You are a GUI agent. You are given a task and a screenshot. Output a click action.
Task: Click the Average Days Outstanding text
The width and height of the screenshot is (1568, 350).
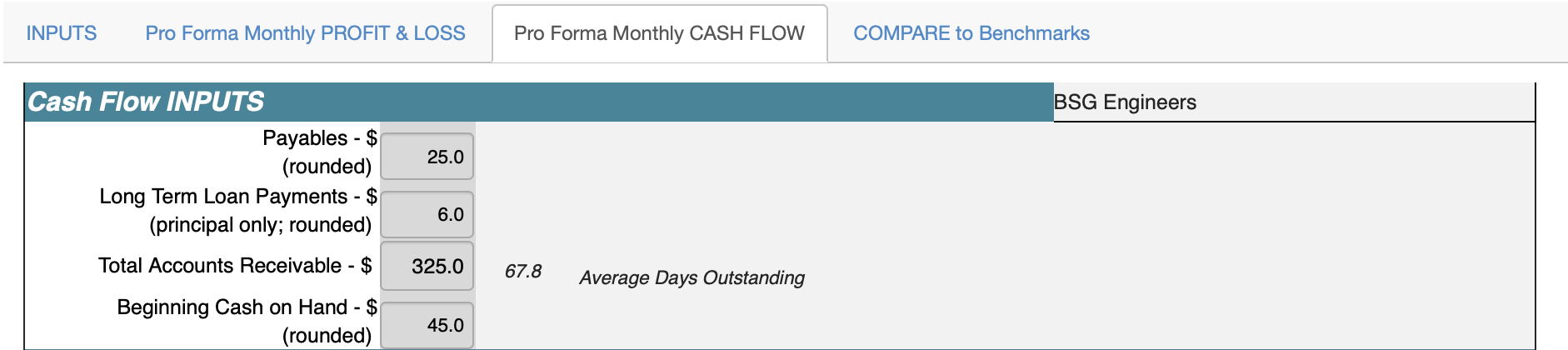[x=692, y=277]
